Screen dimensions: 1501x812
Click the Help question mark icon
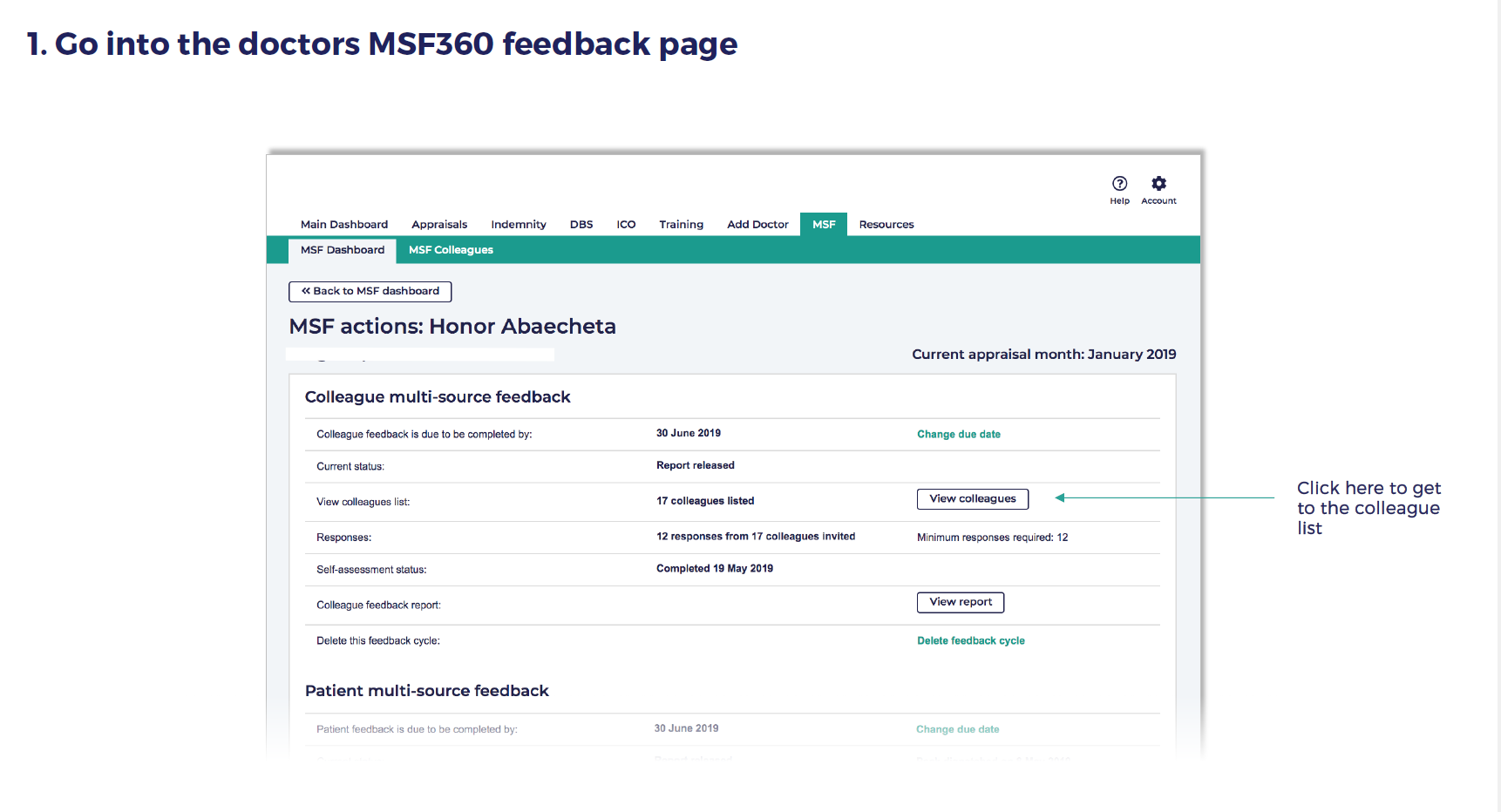tap(1119, 184)
